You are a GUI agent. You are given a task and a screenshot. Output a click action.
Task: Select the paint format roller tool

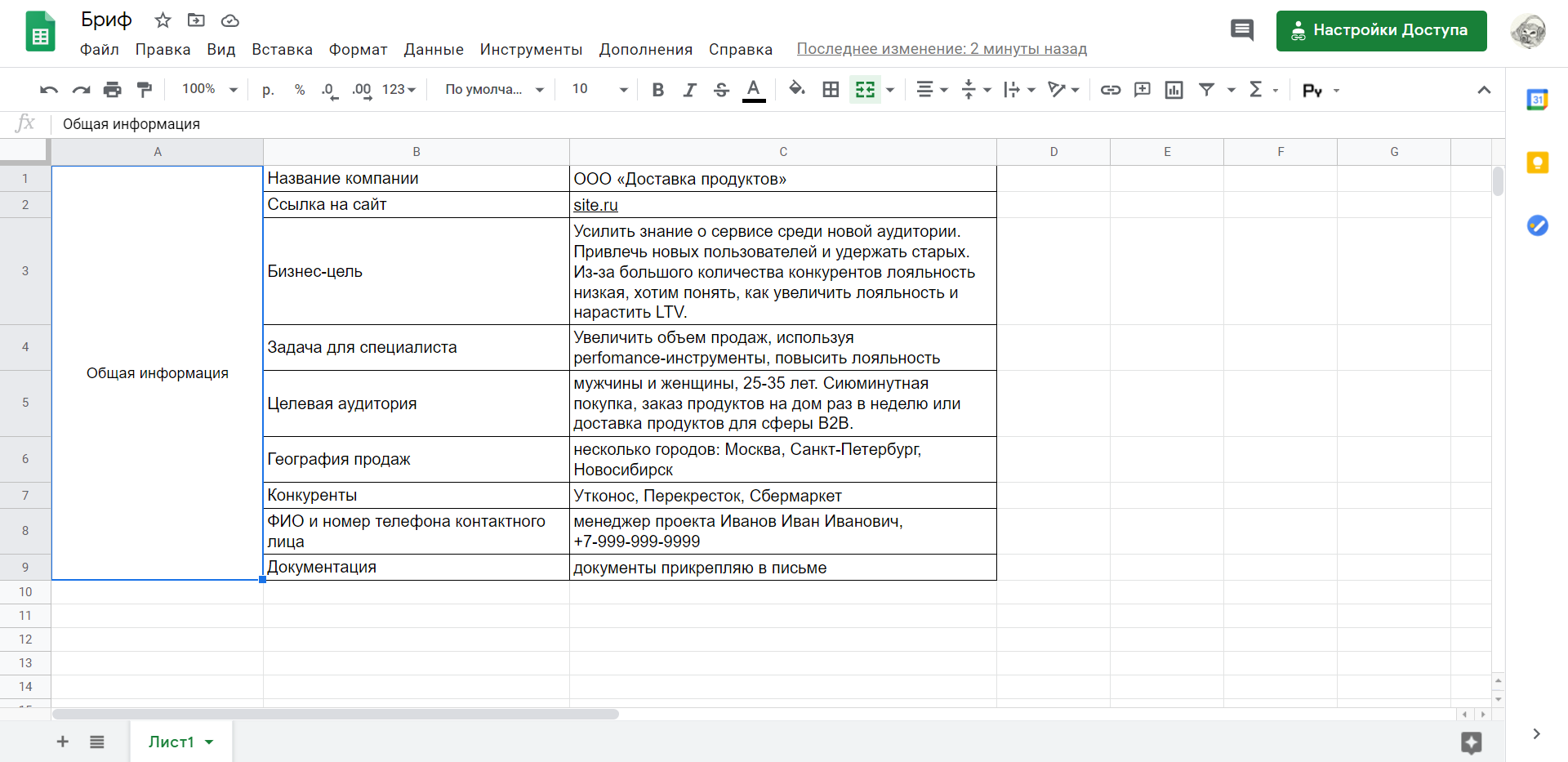point(145,90)
